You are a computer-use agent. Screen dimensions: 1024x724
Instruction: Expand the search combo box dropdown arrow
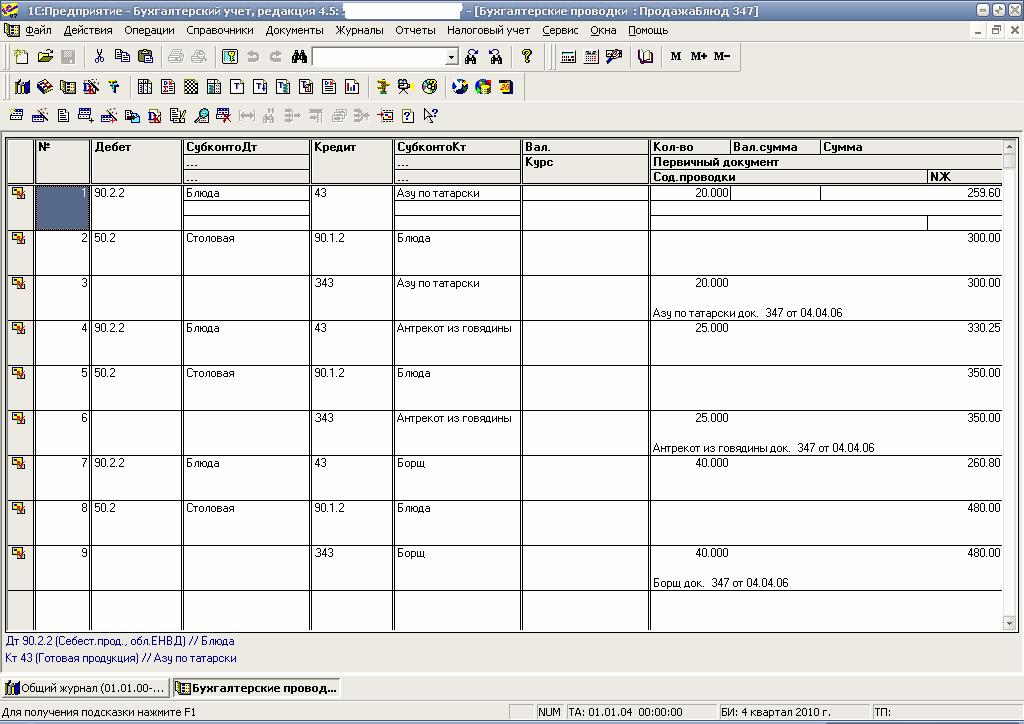(x=452, y=57)
